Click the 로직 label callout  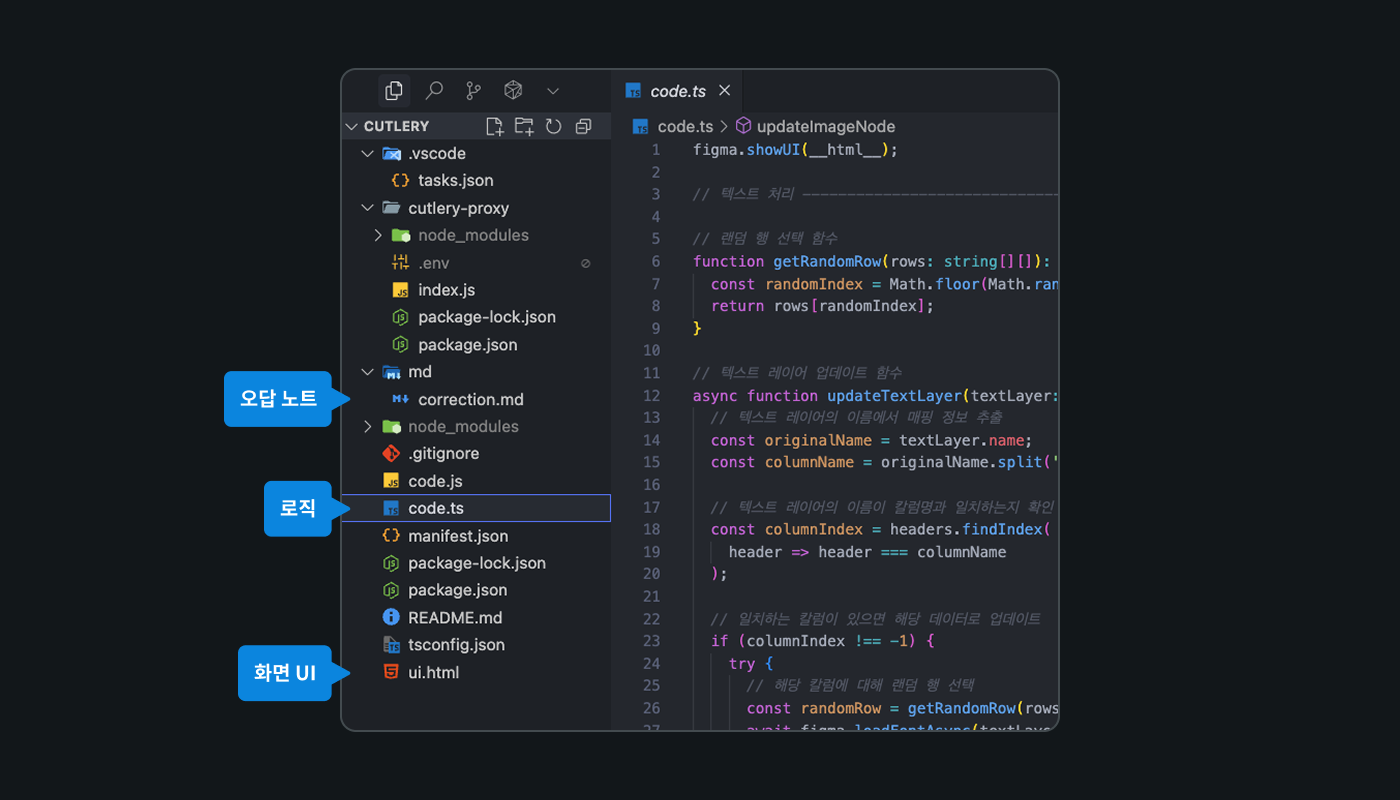pyautogui.click(x=298, y=508)
